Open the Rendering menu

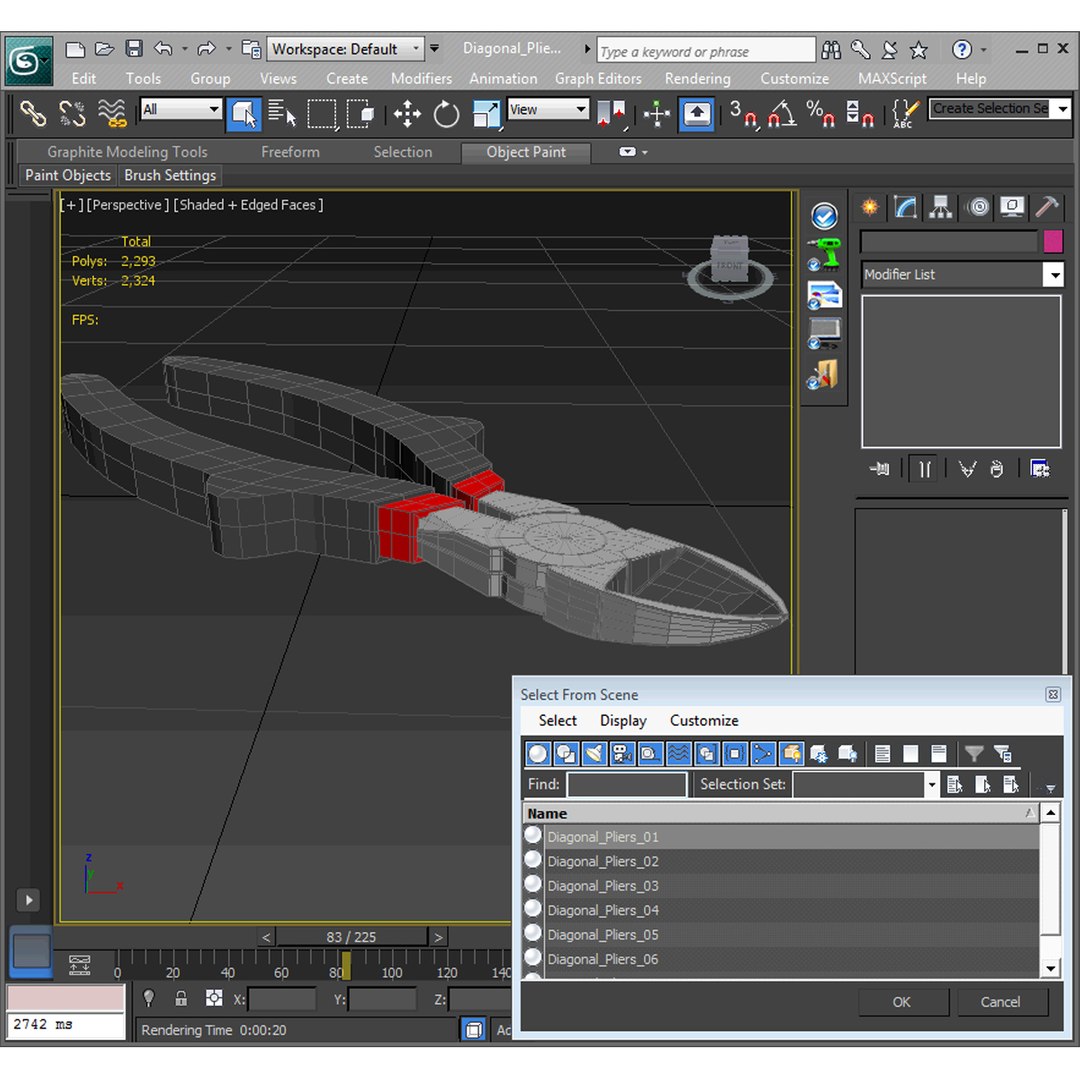(697, 79)
